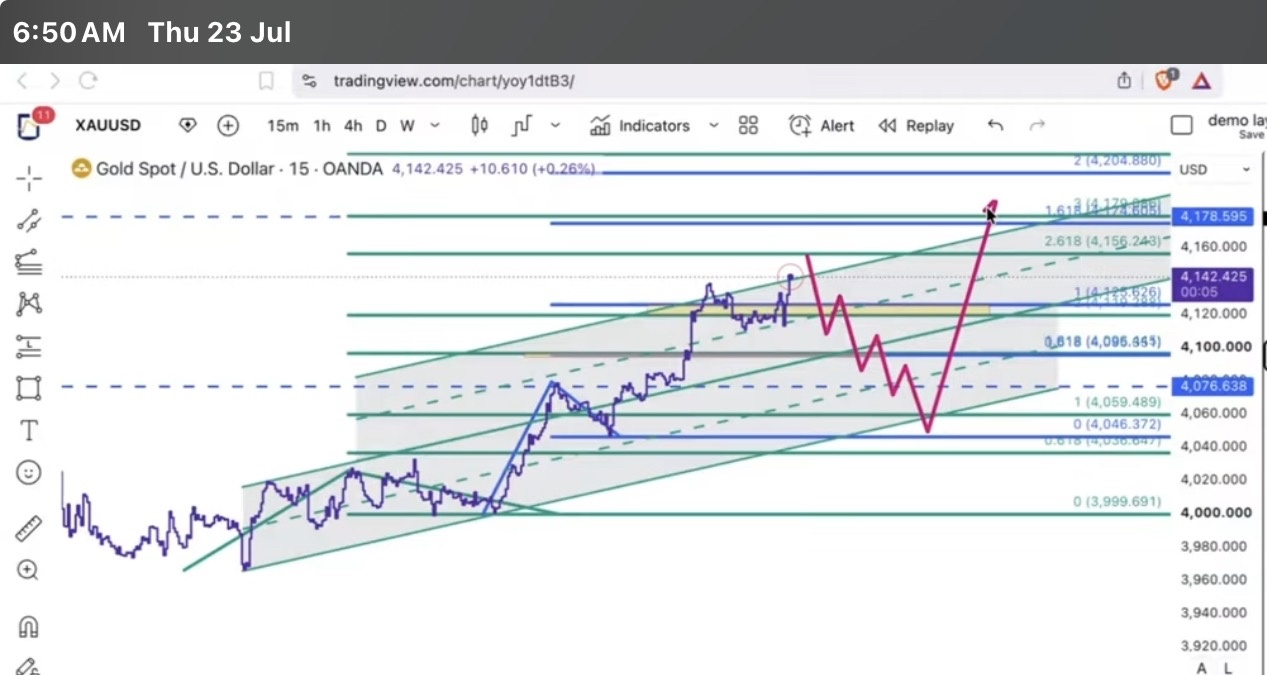Select the trend line drawing tool
This screenshot has width=1267, height=675.
29,221
